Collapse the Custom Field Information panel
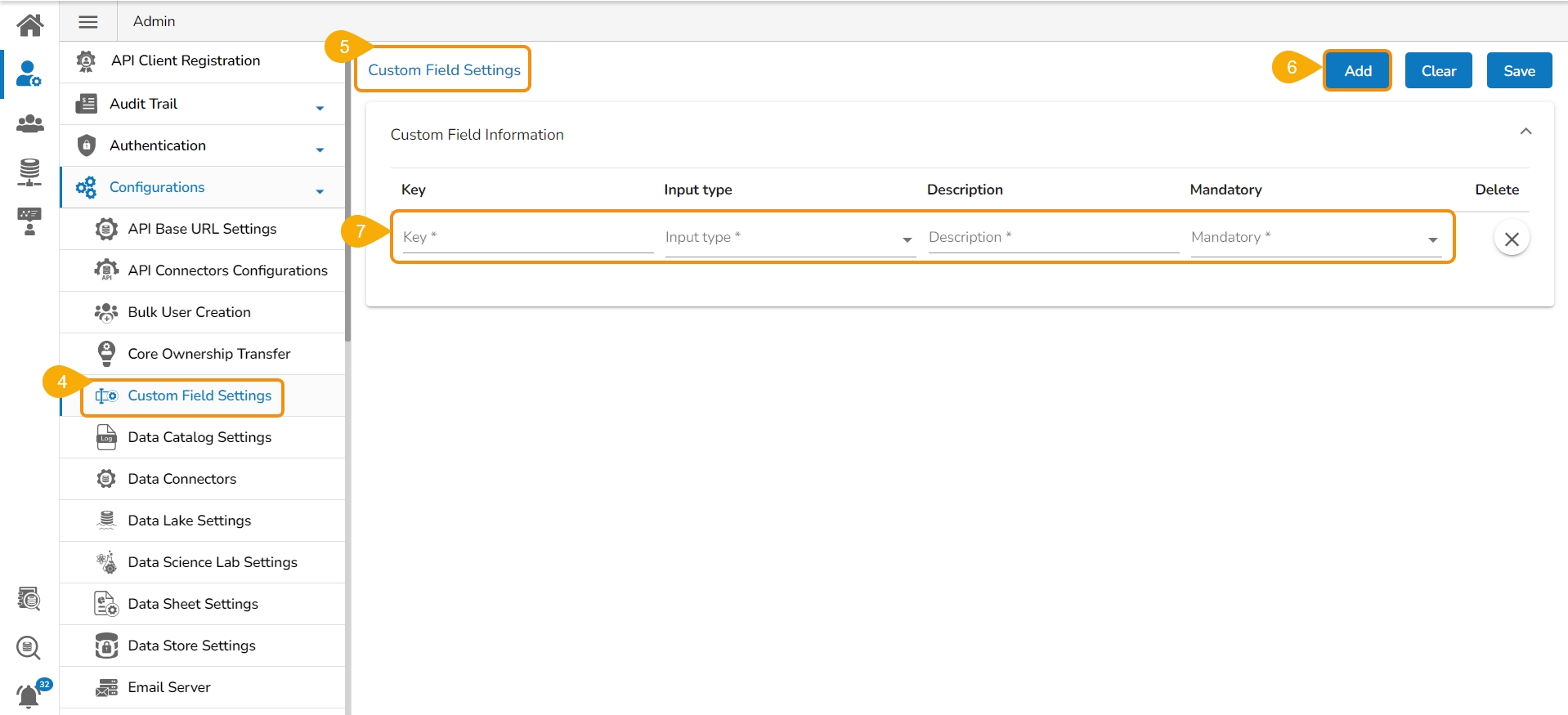Screen dimensions: 1568x715 (1525, 132)
